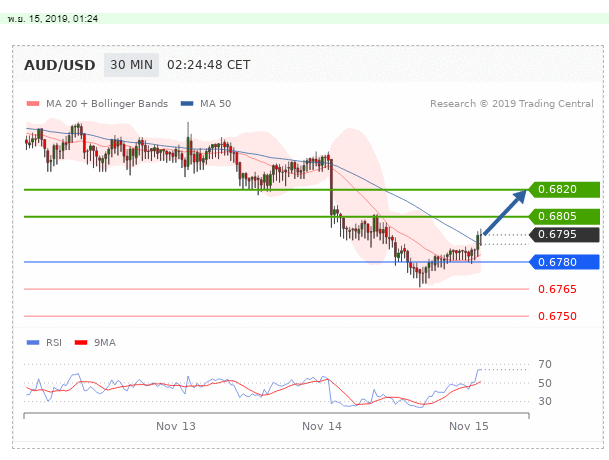This screenshot has height=460, width=609.
Task: Click the RSI 30 axis label
Action: point(545,401)
